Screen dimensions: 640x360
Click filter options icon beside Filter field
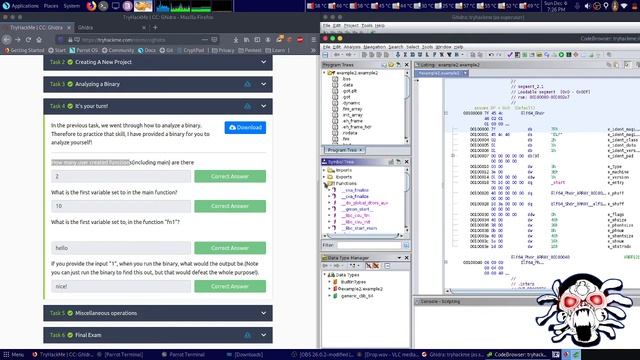406,245
